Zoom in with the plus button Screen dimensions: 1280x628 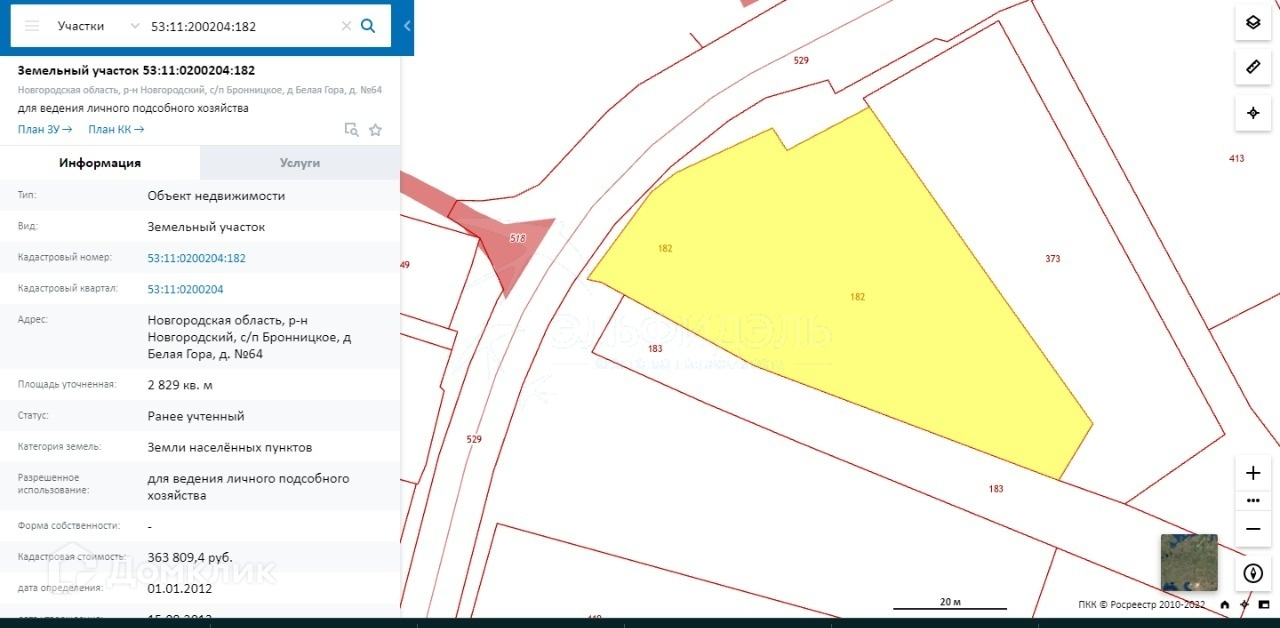pos(1252,473)
